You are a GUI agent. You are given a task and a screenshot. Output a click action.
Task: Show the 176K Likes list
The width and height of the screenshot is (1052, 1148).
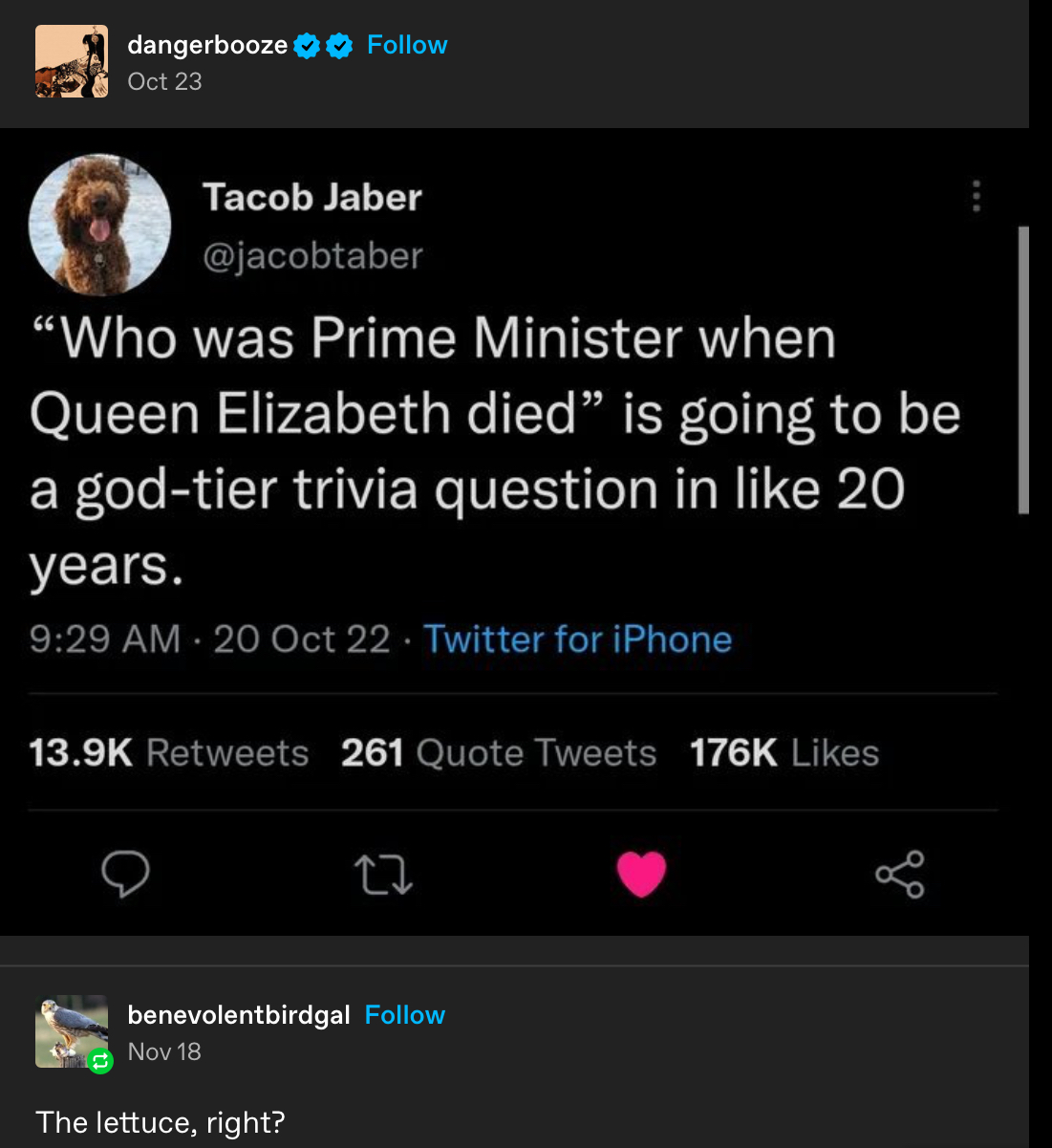pos(784,753)
